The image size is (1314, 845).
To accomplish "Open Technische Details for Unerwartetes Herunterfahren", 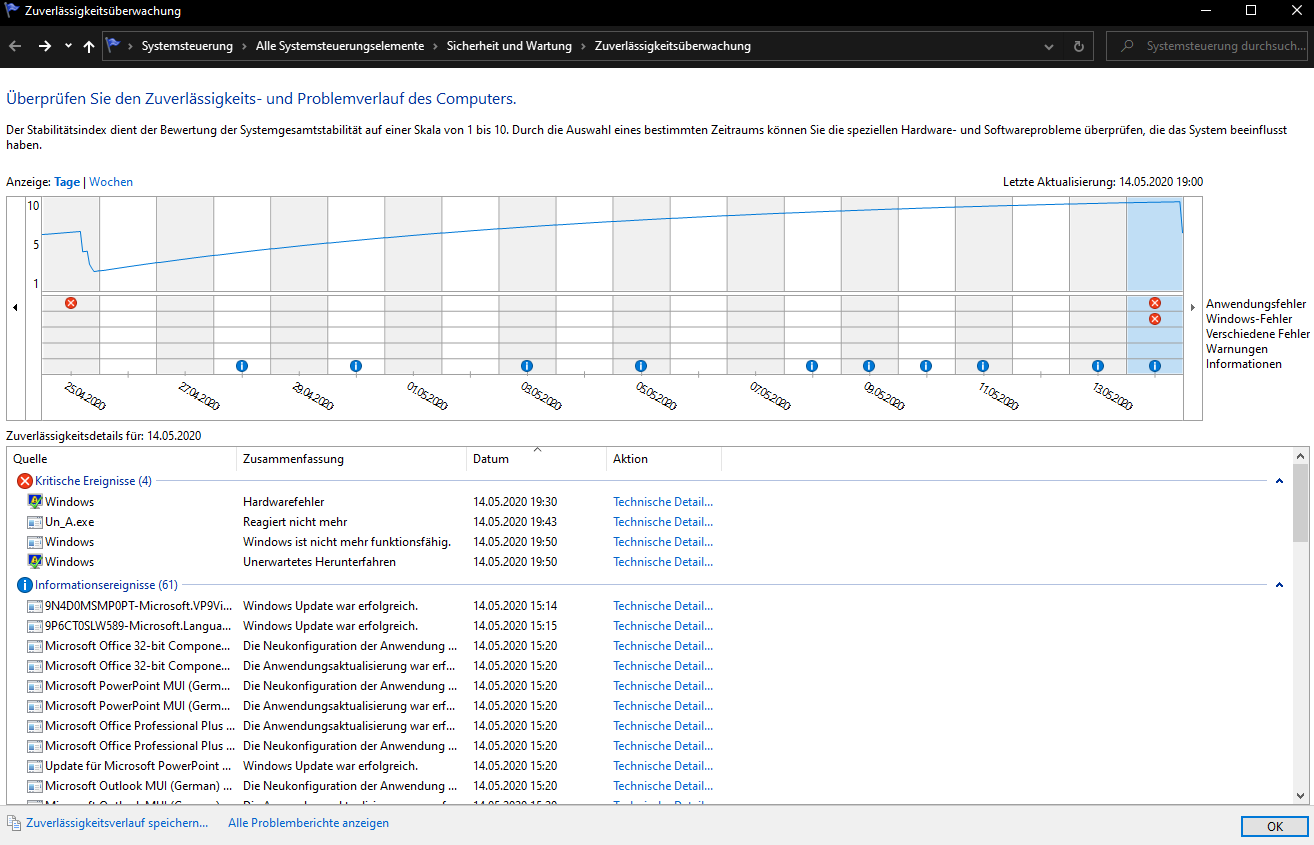I will tap(663, 562).
